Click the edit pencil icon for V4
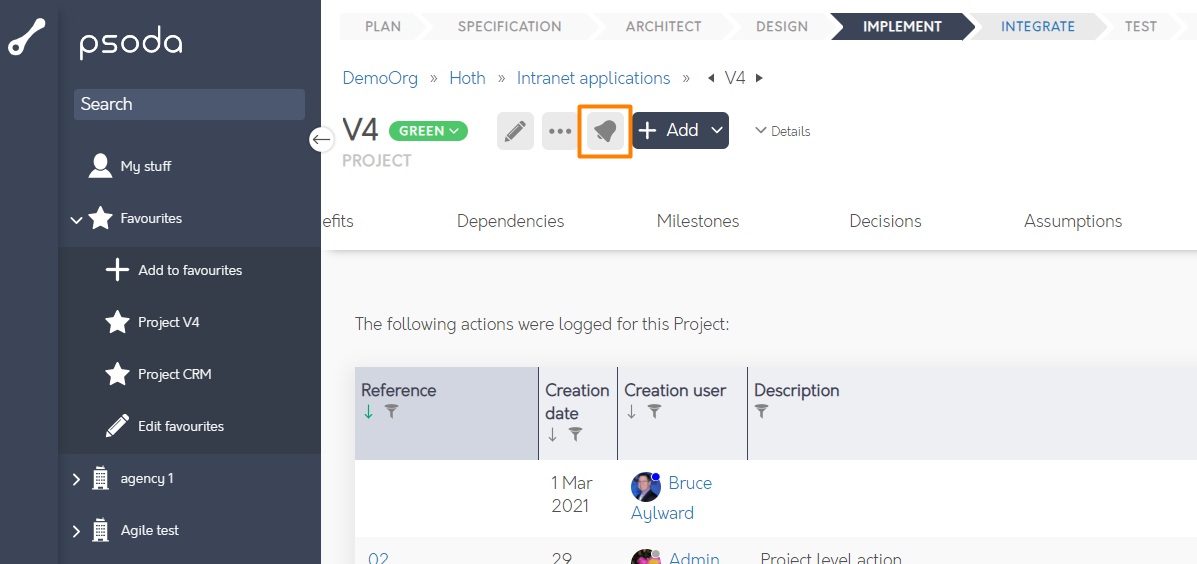The height and width of the screenshot is (564, 1197). coord(515,131)
